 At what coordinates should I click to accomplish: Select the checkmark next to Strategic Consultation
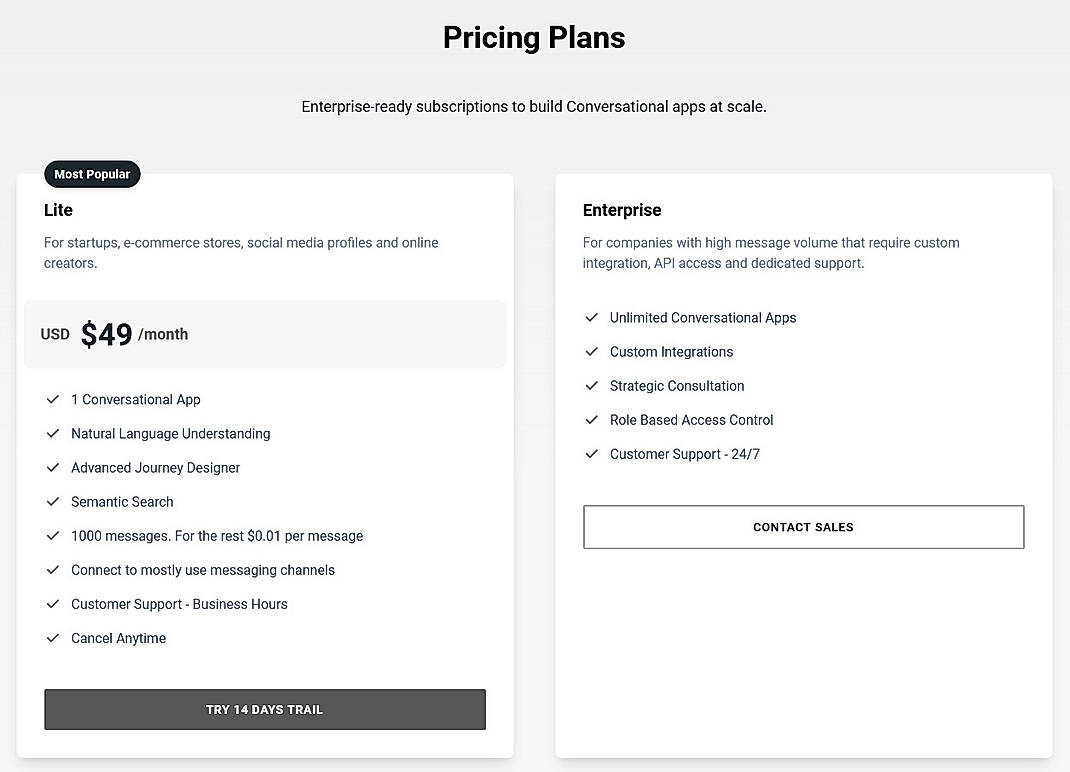[x=591, y=385]
